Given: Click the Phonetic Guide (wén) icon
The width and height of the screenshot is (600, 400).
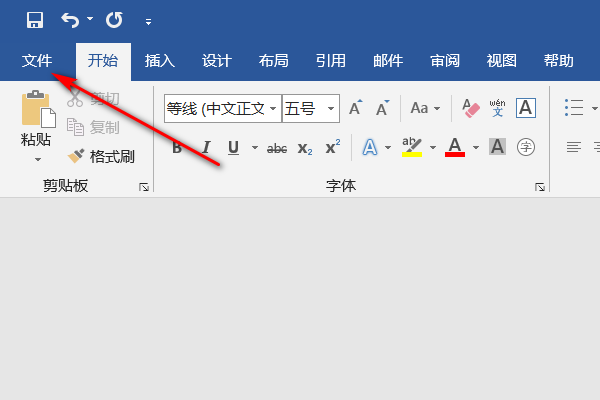Looking at the screenshot, I should tap(497, 108).
